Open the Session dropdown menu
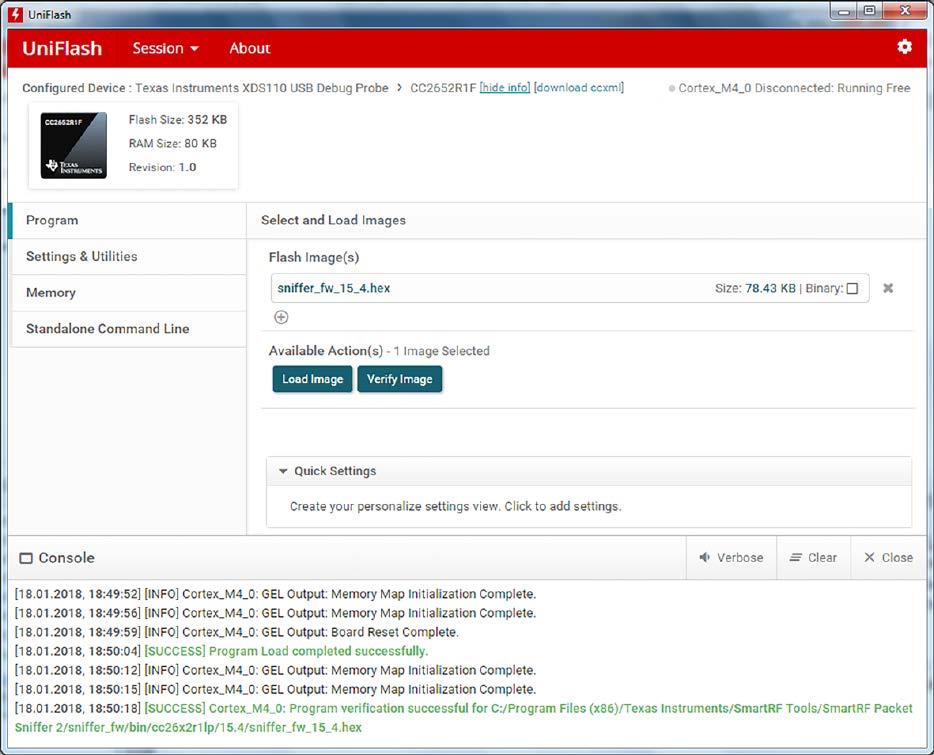Image resolution: width=934 pixels, height=755 pixels. 166,48
